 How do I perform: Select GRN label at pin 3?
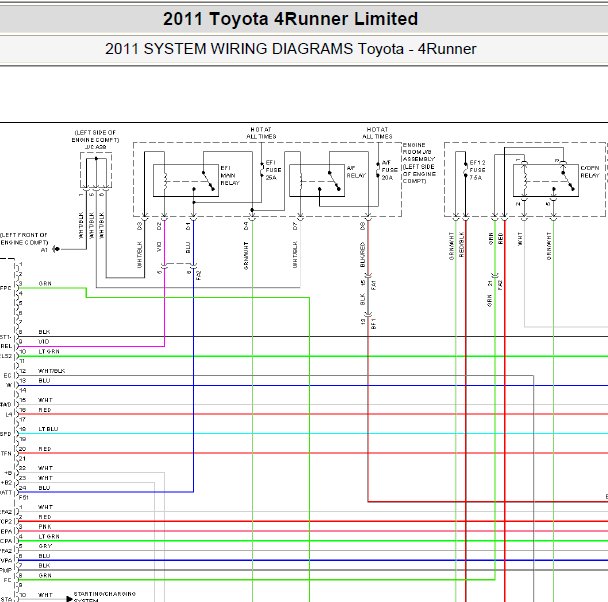(x=45, y=283)
